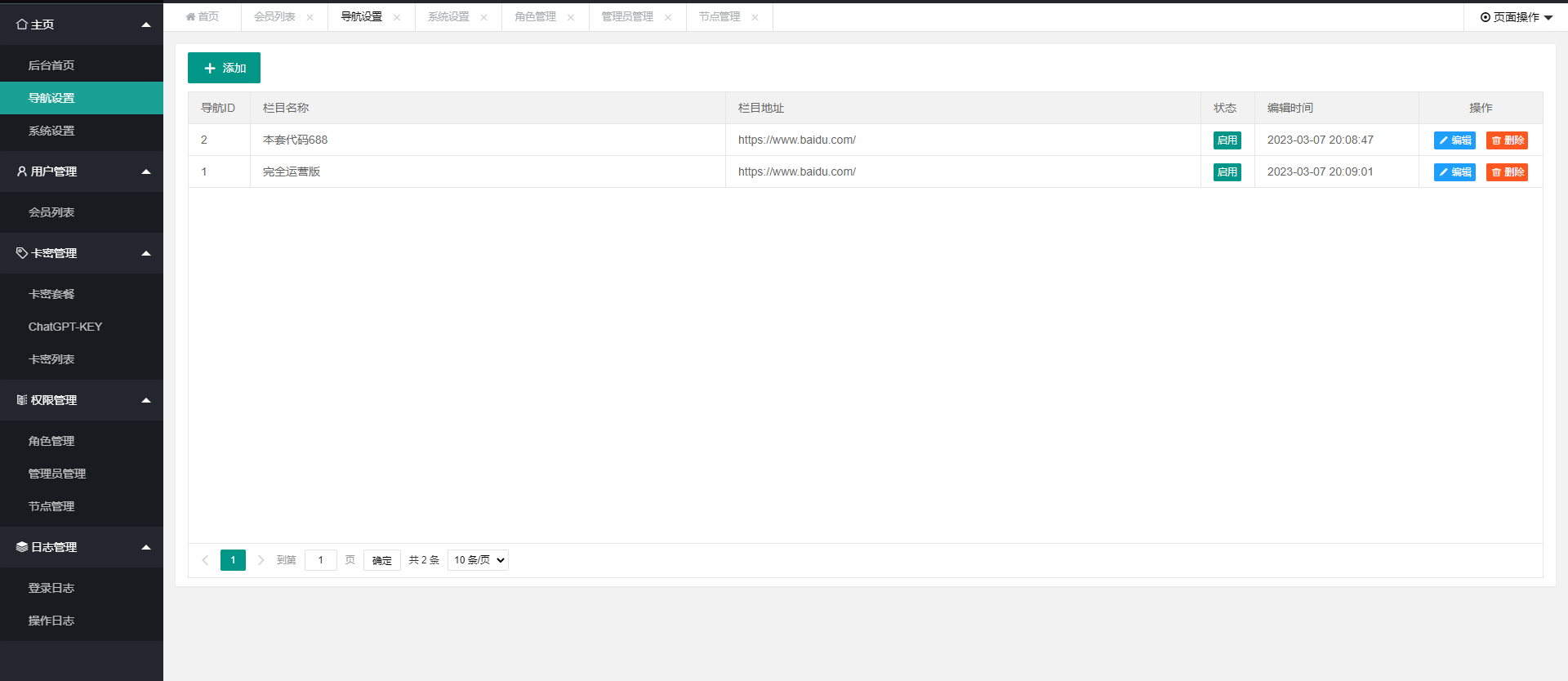This screenshot has height=681, width=1568.
Task: Confirm page jump with 确定
Action: coord(382,560)
